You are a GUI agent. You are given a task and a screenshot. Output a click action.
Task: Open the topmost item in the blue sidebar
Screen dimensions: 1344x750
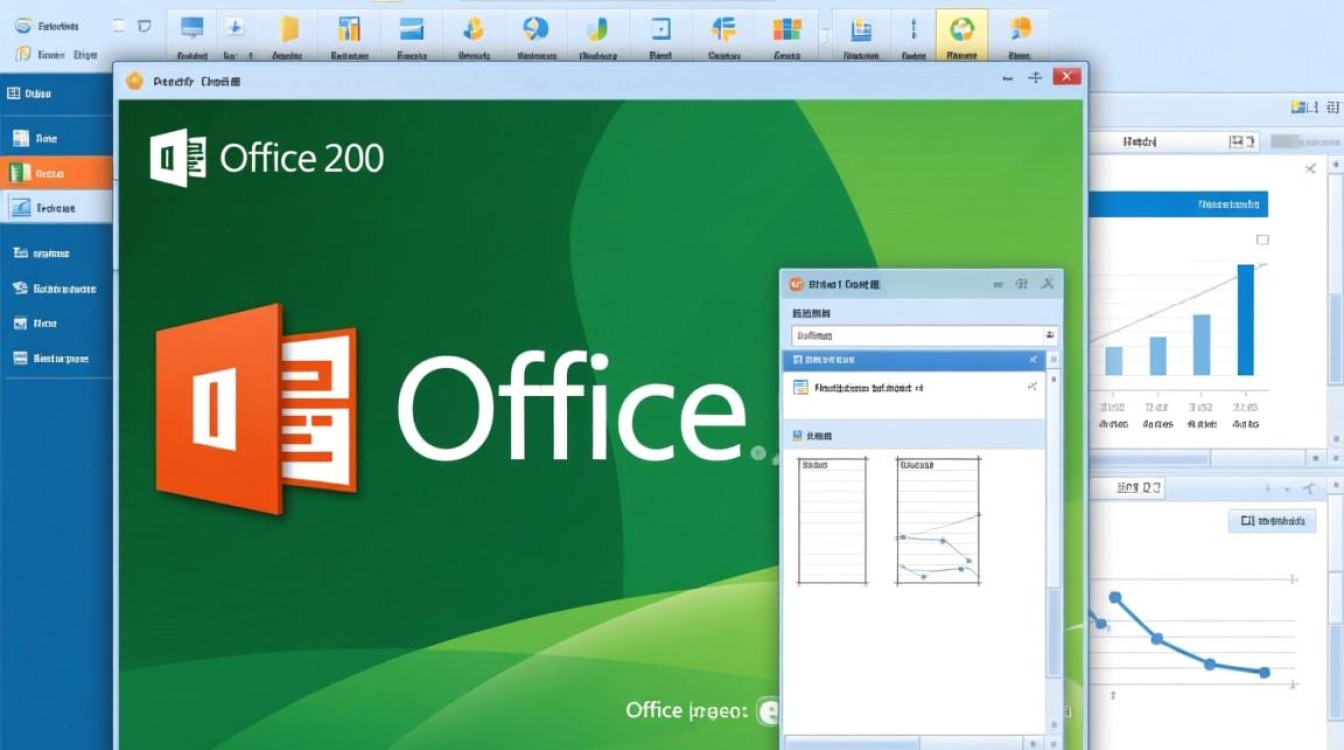tap(56, 93)
